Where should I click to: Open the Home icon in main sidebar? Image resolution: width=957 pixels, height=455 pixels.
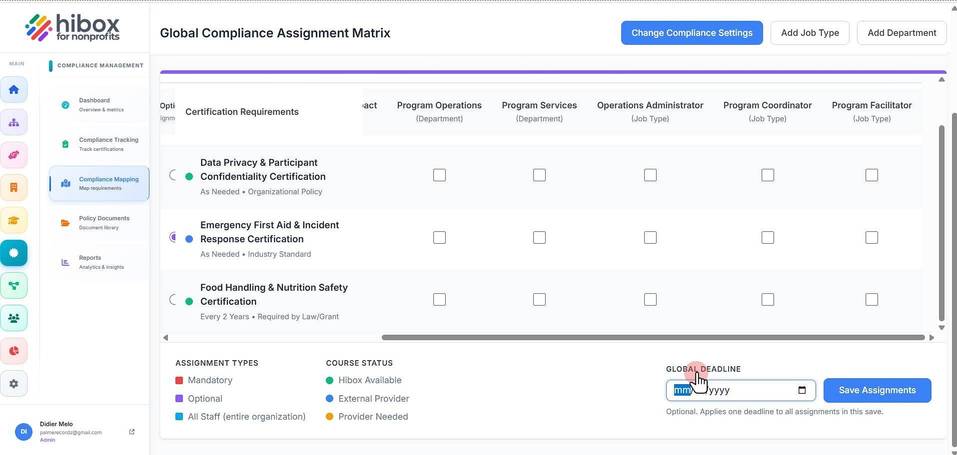click(x=13, y=90)
